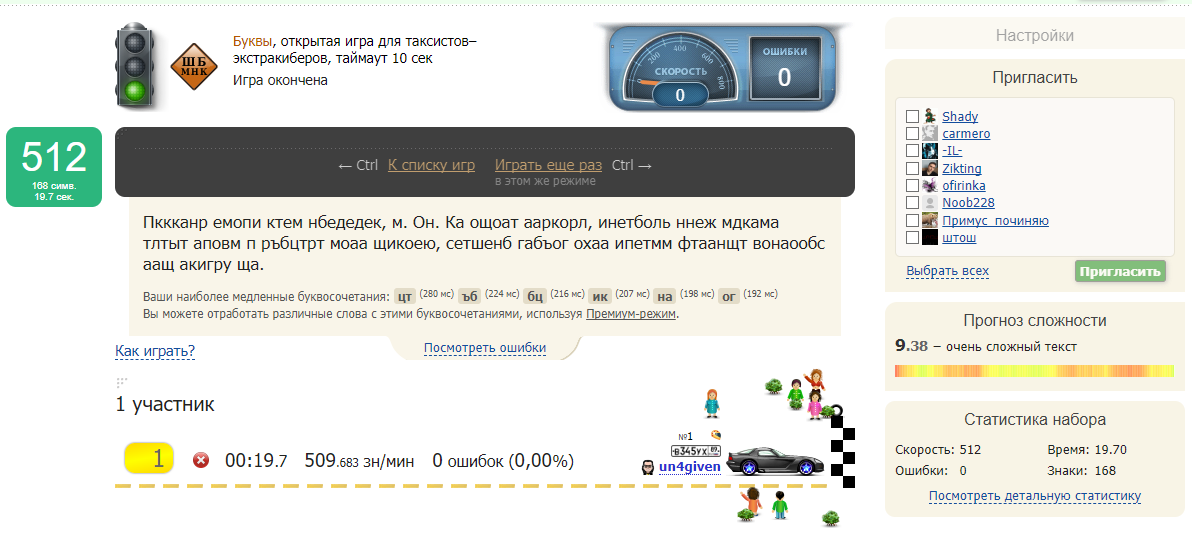This screenshot has height=539, width=1192.
Task: Check the ofirinka invite checkbox
Action: [912, 186]
